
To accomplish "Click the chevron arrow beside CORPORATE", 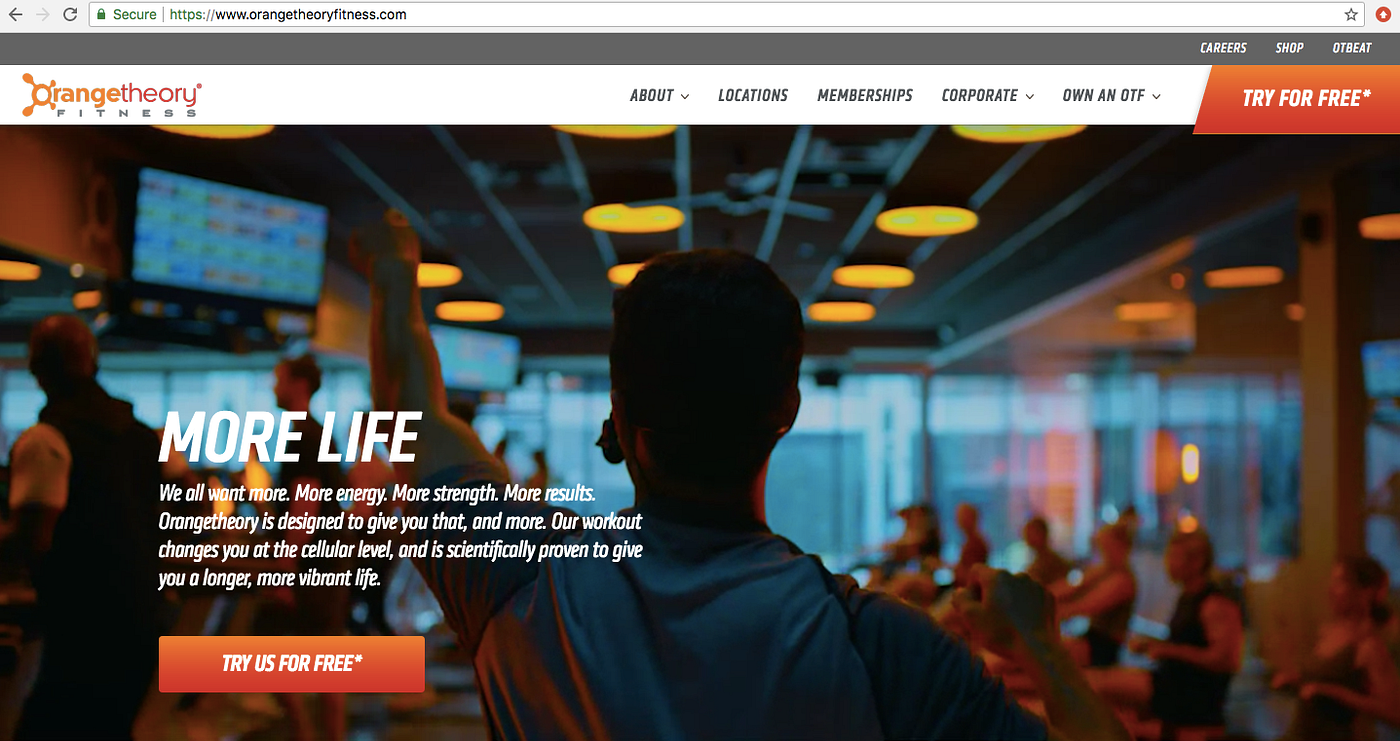I will click(1028, 96).
